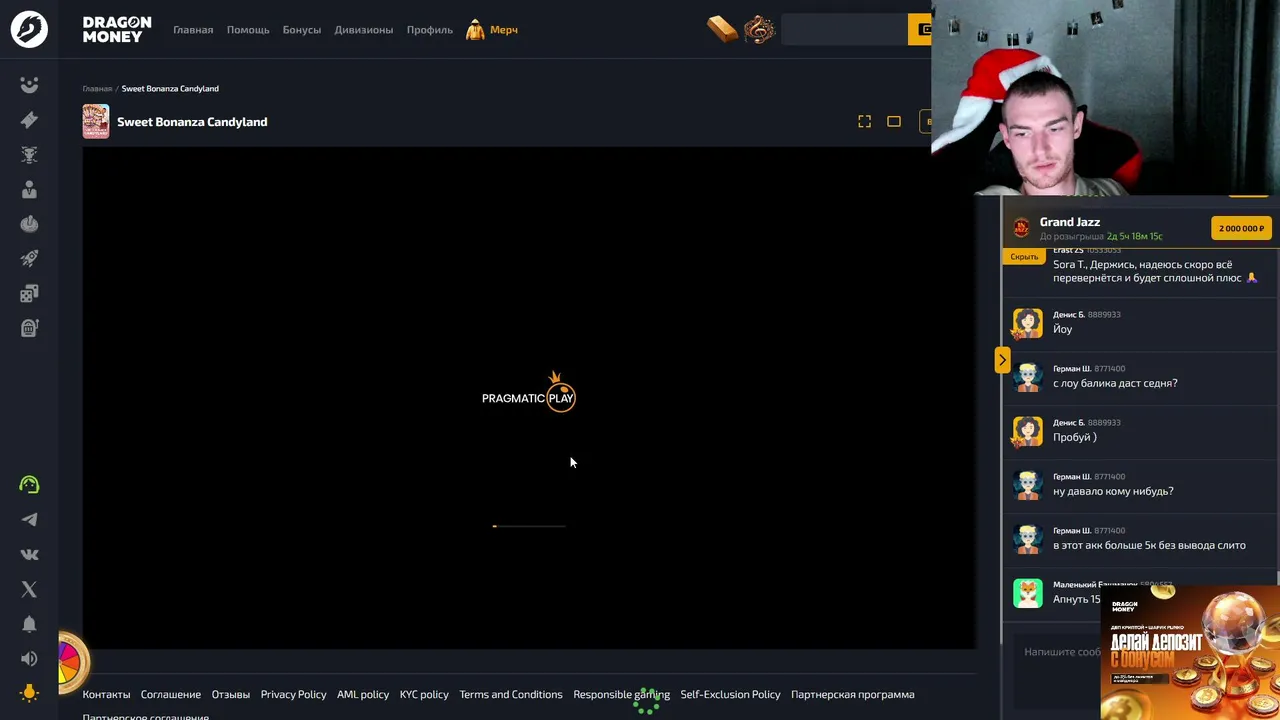Open the KYC policy footer link
The image size is (1280, 720).
(424, 694)
